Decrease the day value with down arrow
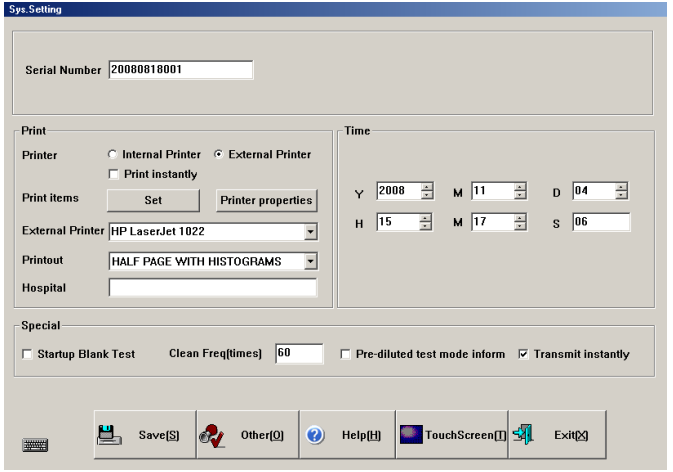Image resolution: width=673 pixels, height=472 pixels. 621,195
